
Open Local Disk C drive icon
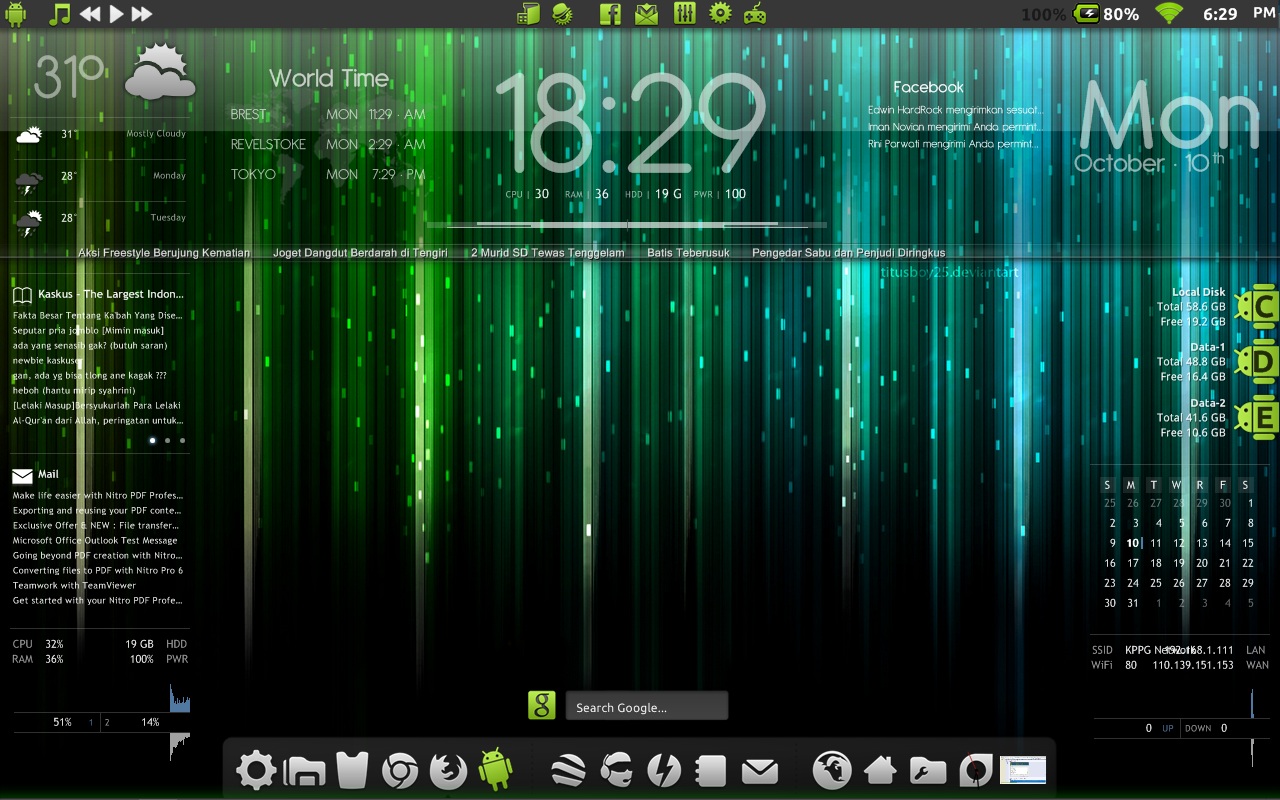1256,306
